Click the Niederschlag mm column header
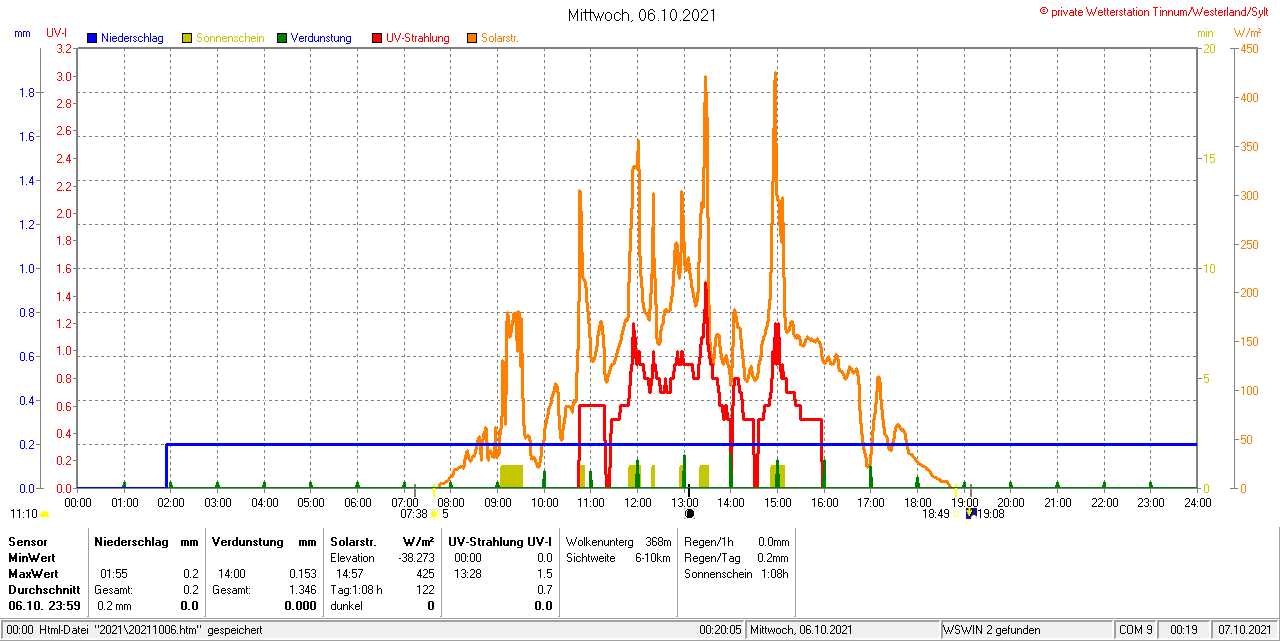This screenshot has width=1280, height=641. 147,541
